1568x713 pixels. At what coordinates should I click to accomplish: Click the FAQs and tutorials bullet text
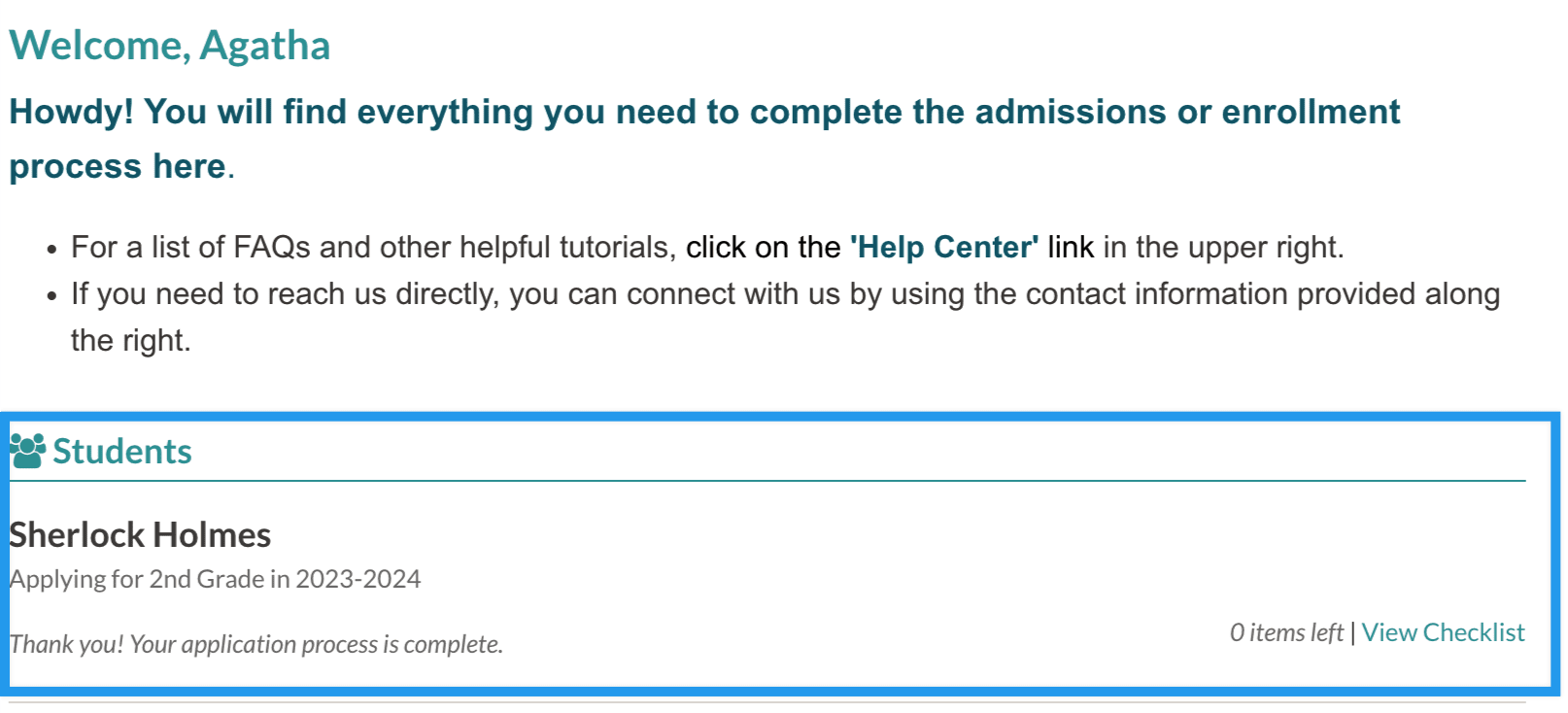tap(373, 248)
